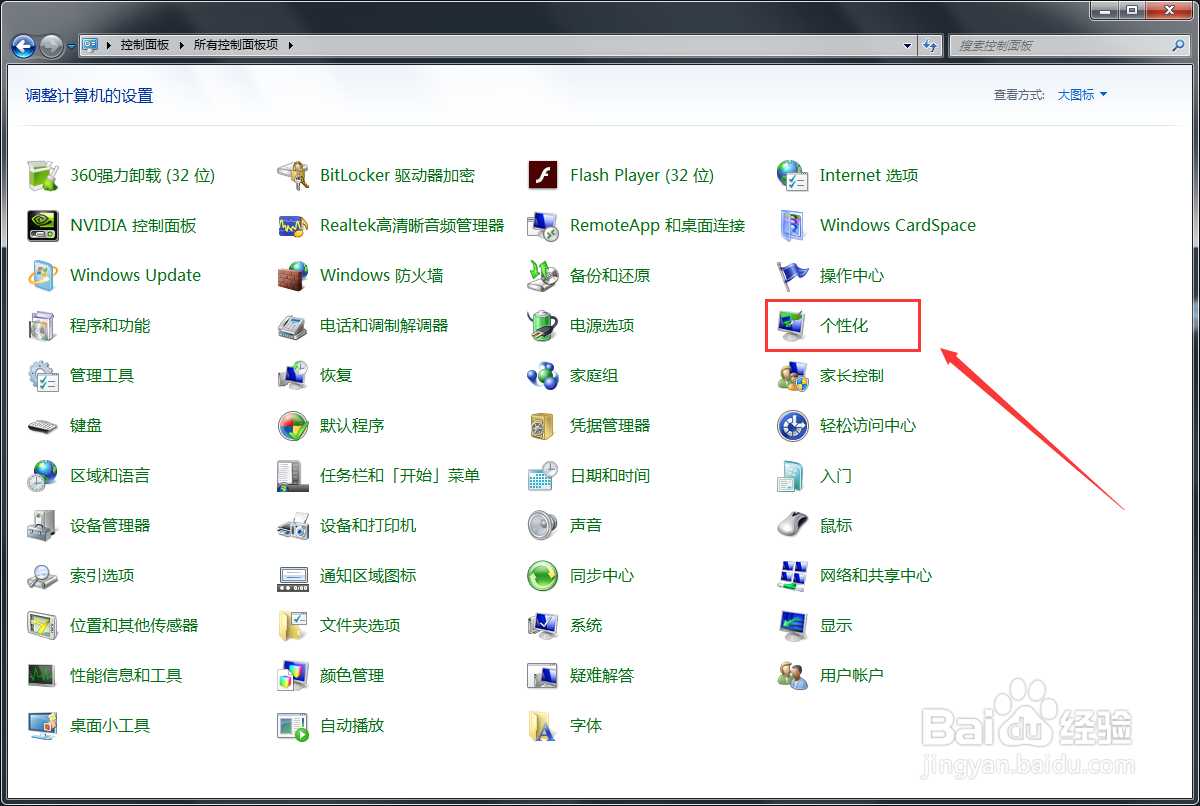Open the 大图标 view mode dropdown
Screen dimensions: 1200x806
[x=1082, y=95]
